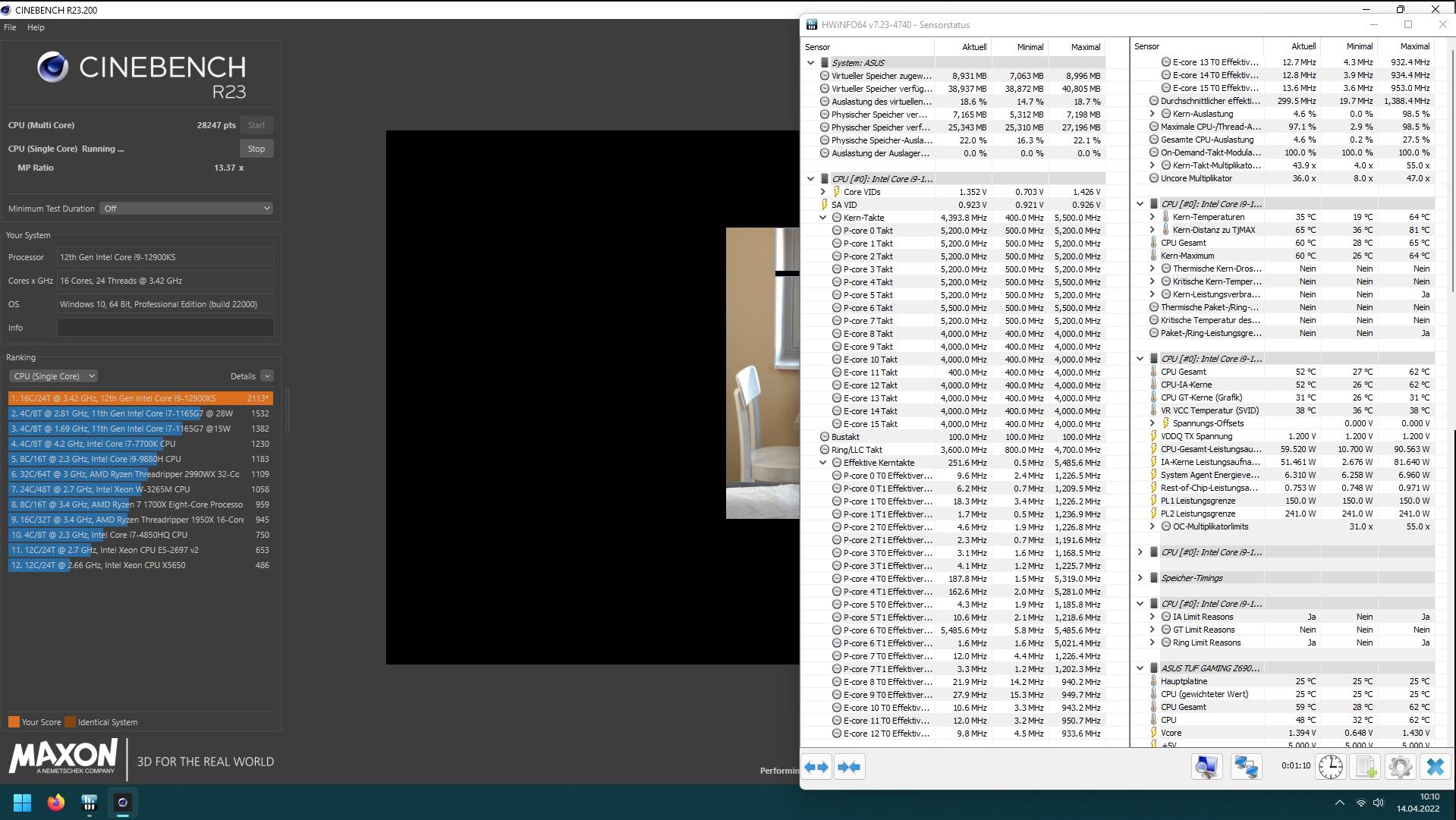Screen dimensions: 1456x820
Task: Select ranking row Xeon CPU X5650
Action: pyautogui.click(x=140, y=565)
